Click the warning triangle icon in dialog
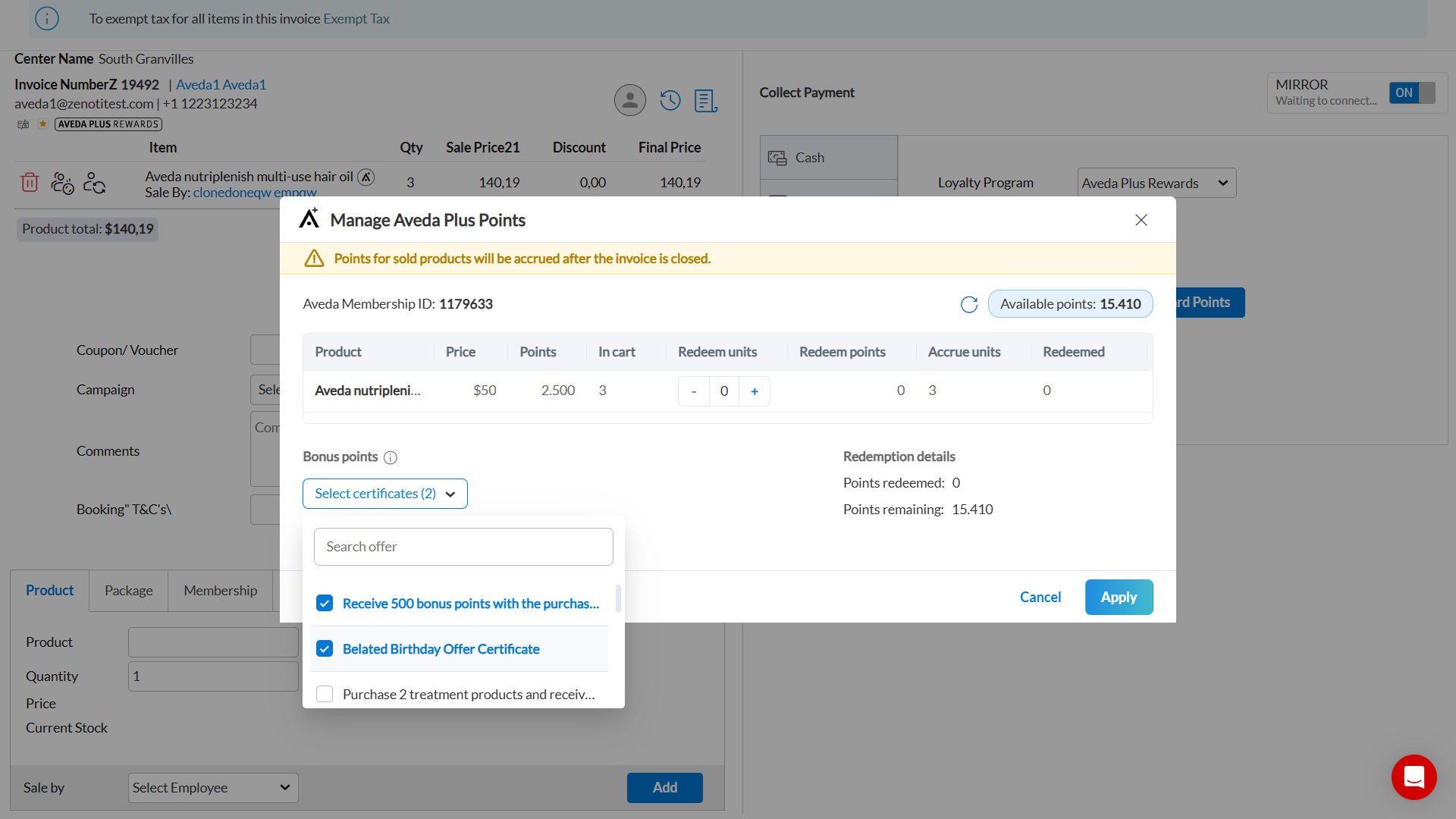Image resolution: width=1456 pixels, height=819 pixels. click(x=314, y=259)
